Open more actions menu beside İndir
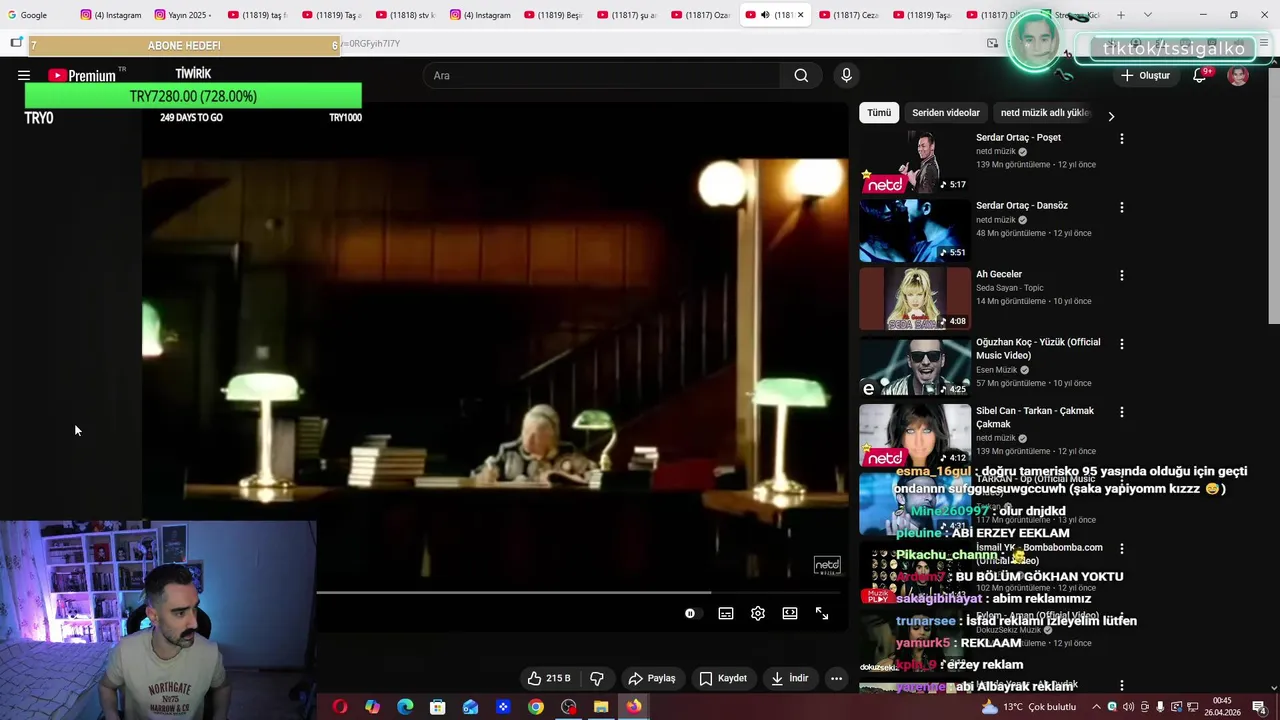This screenshot has width=1280, height=720. (x=836, y=678)
